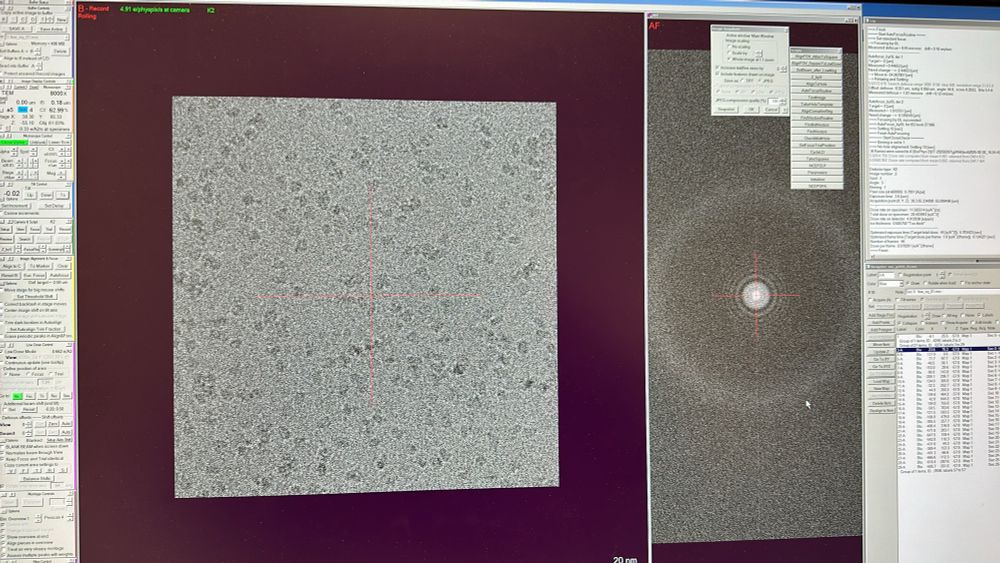The height and width of the screenshot is (563, 1000).
Task: Click the green Close Valves button
Action: coord(14,142)
